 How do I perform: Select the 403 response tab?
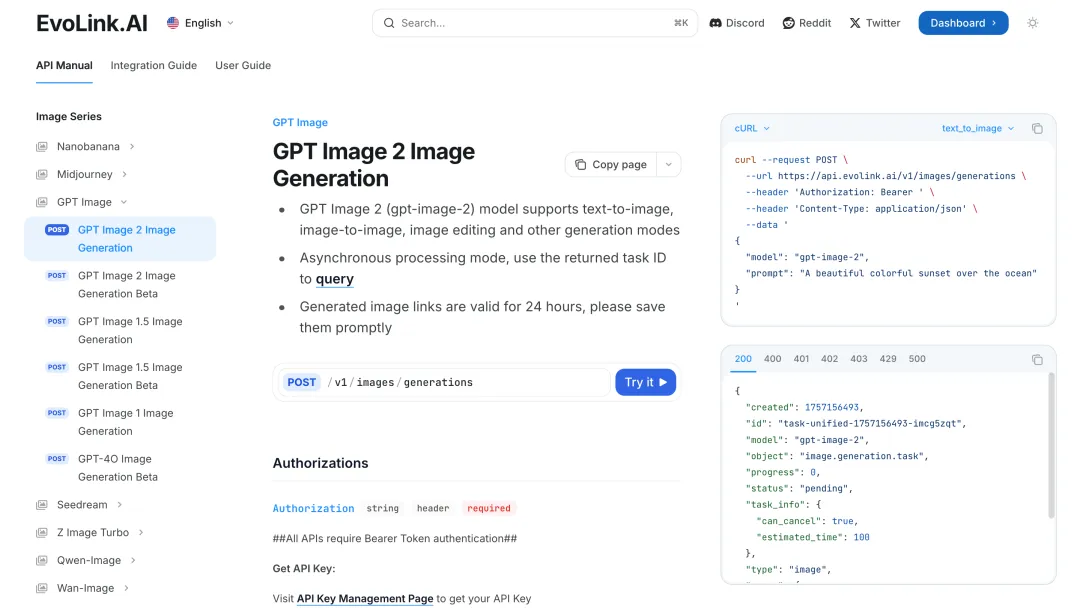[859, 359]
